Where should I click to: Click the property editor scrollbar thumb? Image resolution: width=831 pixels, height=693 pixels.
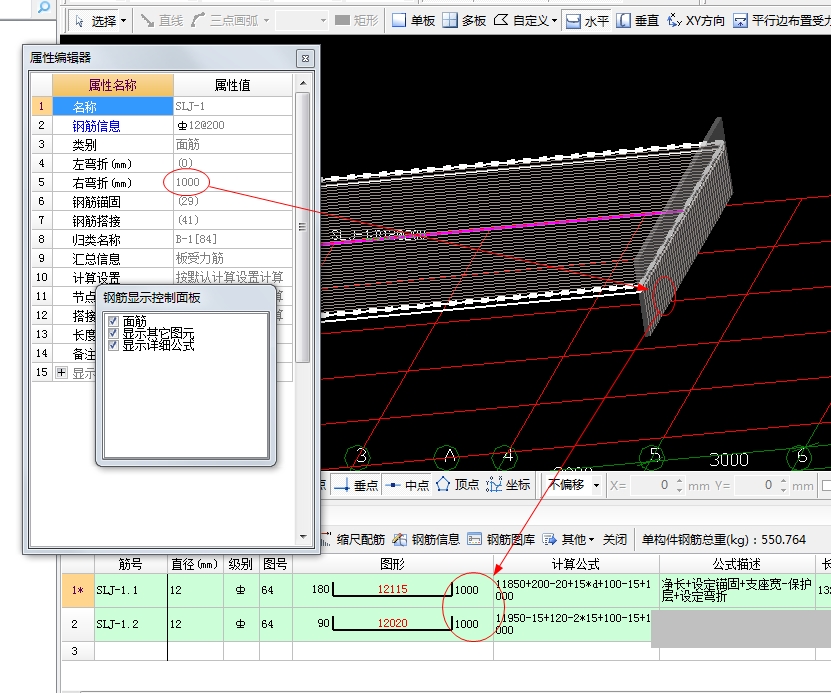(x=302, y=228)
